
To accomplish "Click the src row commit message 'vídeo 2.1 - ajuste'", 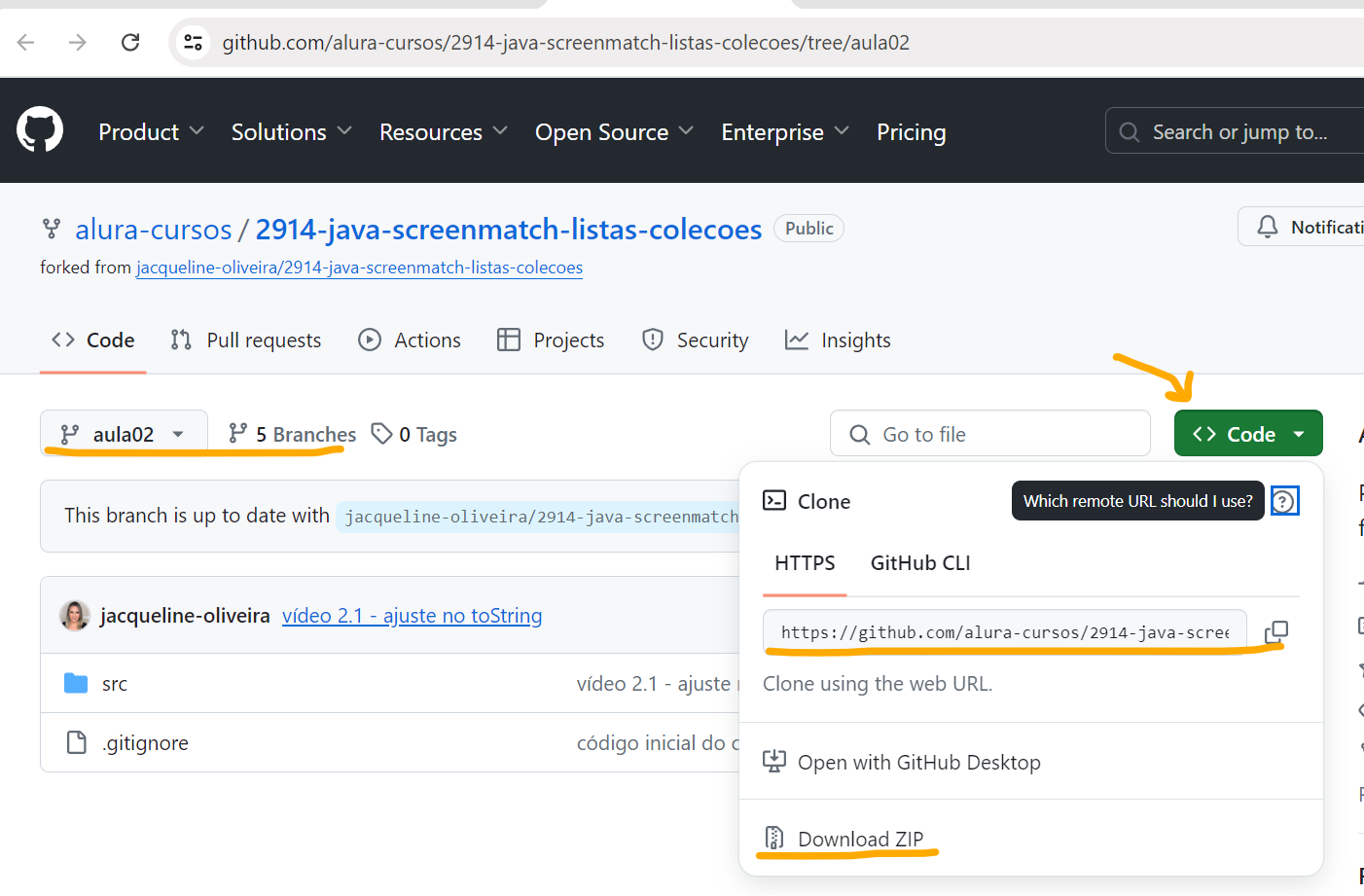I will coord(657,684).
